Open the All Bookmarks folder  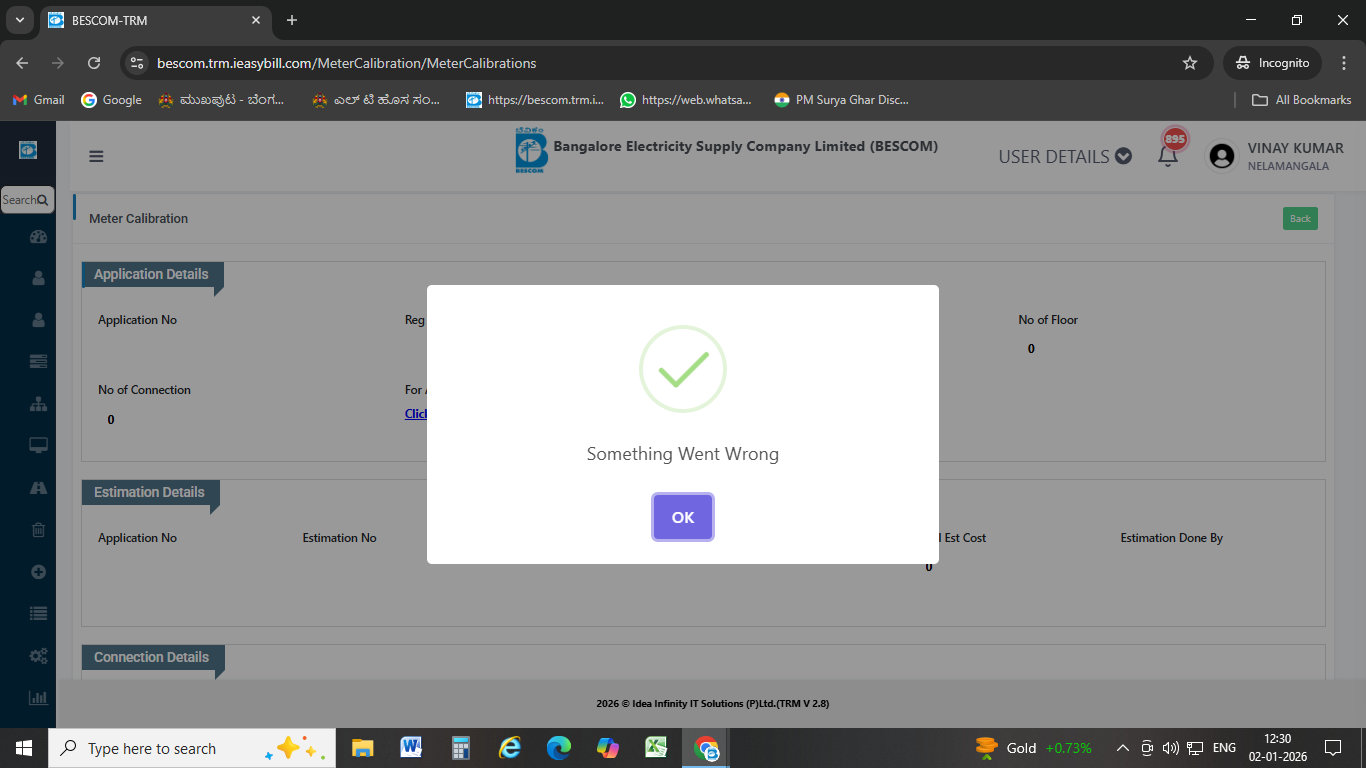1302,100
